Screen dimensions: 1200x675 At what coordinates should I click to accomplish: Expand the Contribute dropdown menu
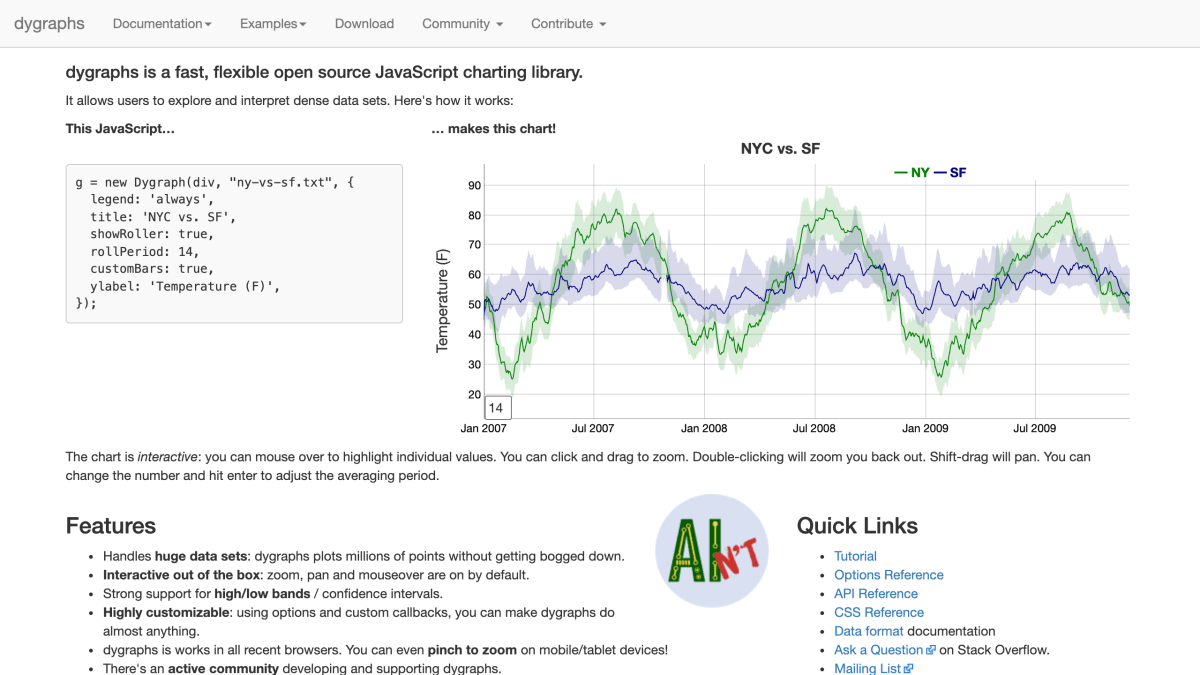(x=568, y=23)
